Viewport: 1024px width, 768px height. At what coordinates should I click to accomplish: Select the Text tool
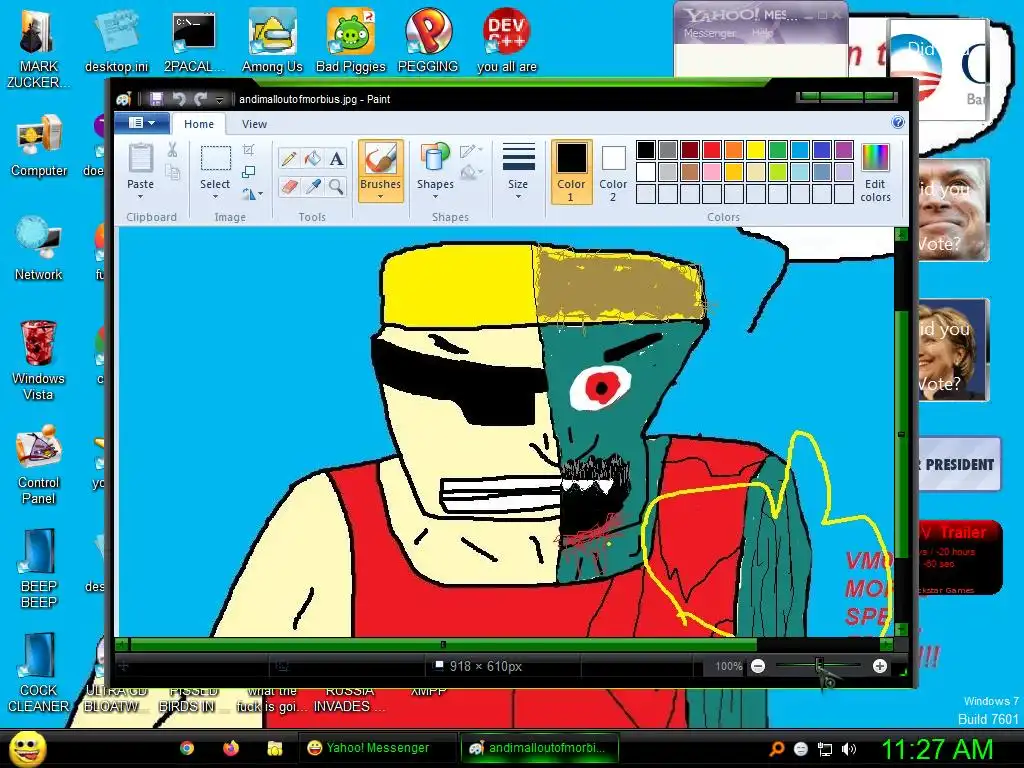[336, 159]
